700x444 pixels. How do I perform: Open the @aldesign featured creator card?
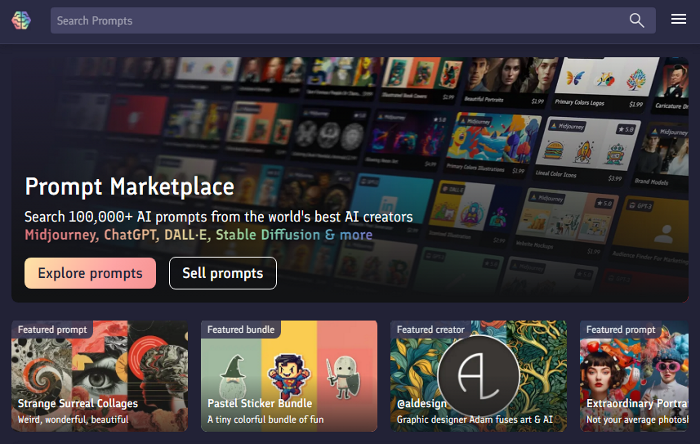coord(479,376)
